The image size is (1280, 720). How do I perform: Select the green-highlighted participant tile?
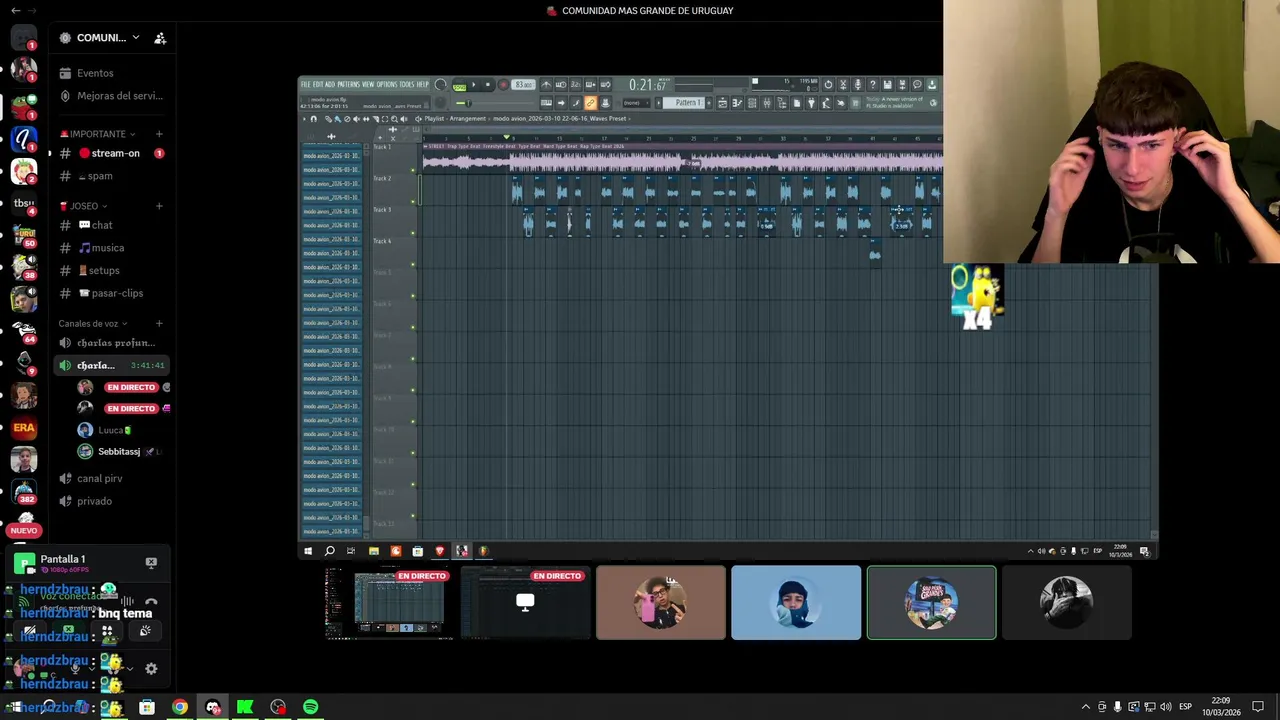(x=931, y=602)
